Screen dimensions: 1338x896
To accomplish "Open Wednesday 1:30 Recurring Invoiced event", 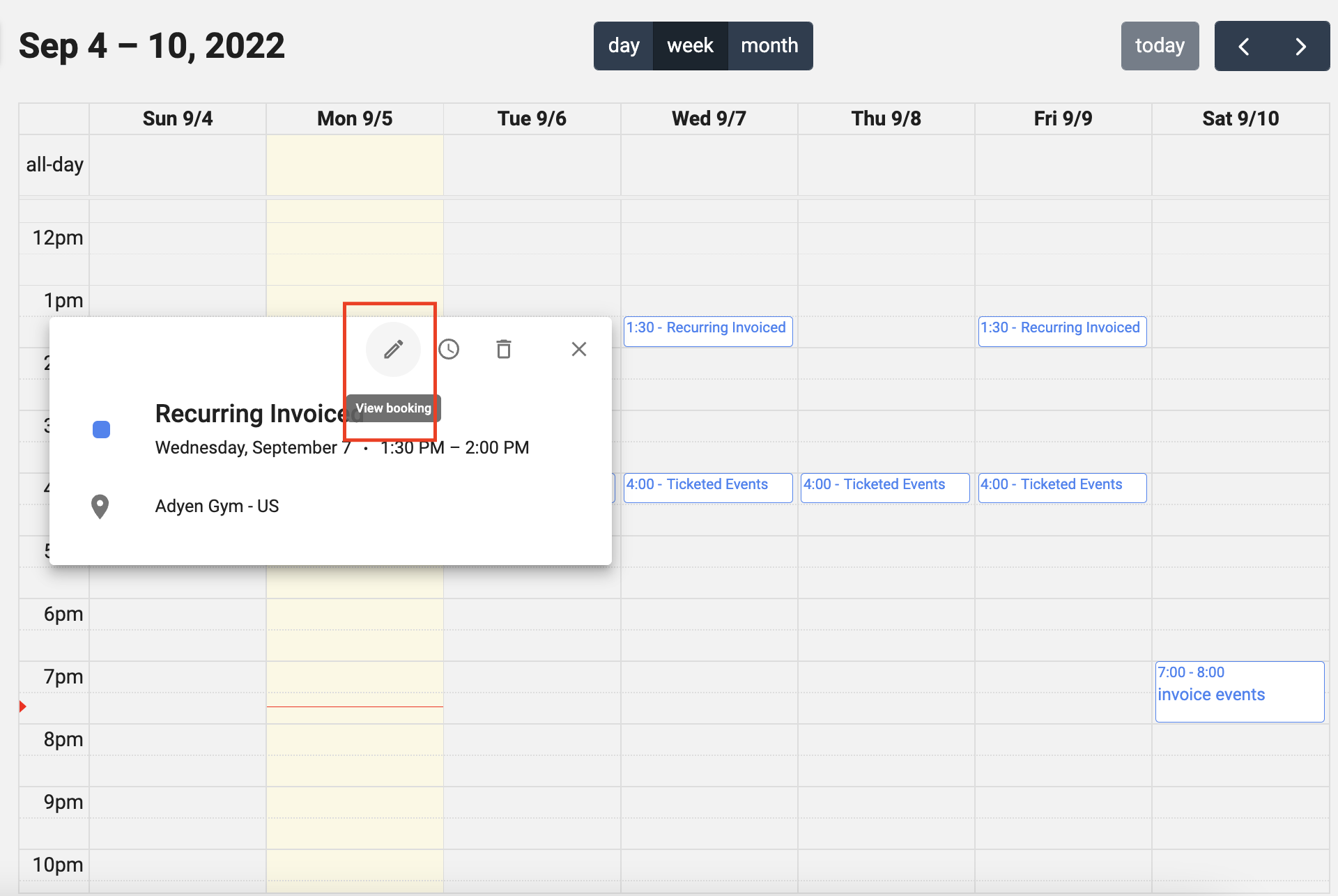I will (707, 330).
